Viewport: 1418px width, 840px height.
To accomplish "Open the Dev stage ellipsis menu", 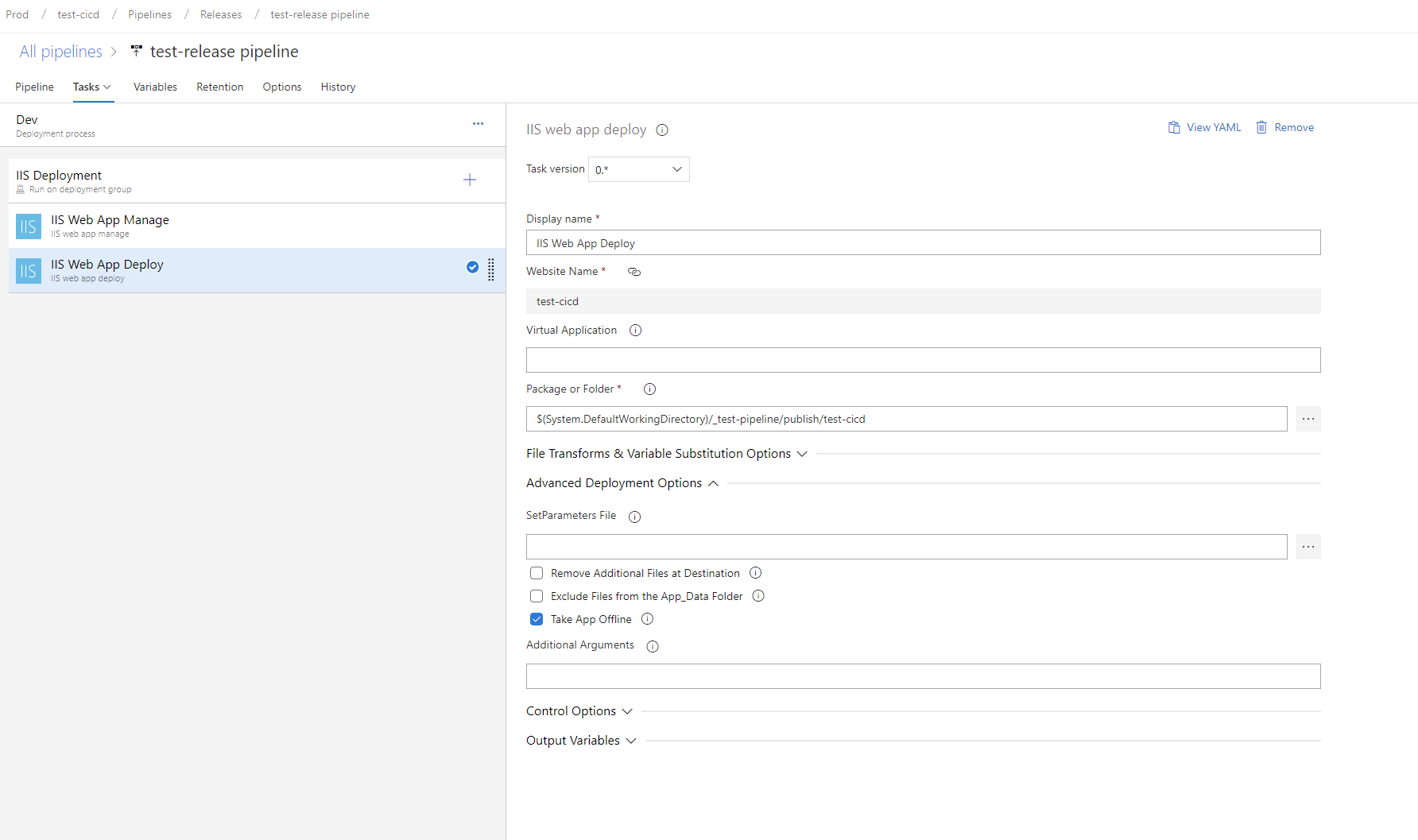I will coord(478,124).
